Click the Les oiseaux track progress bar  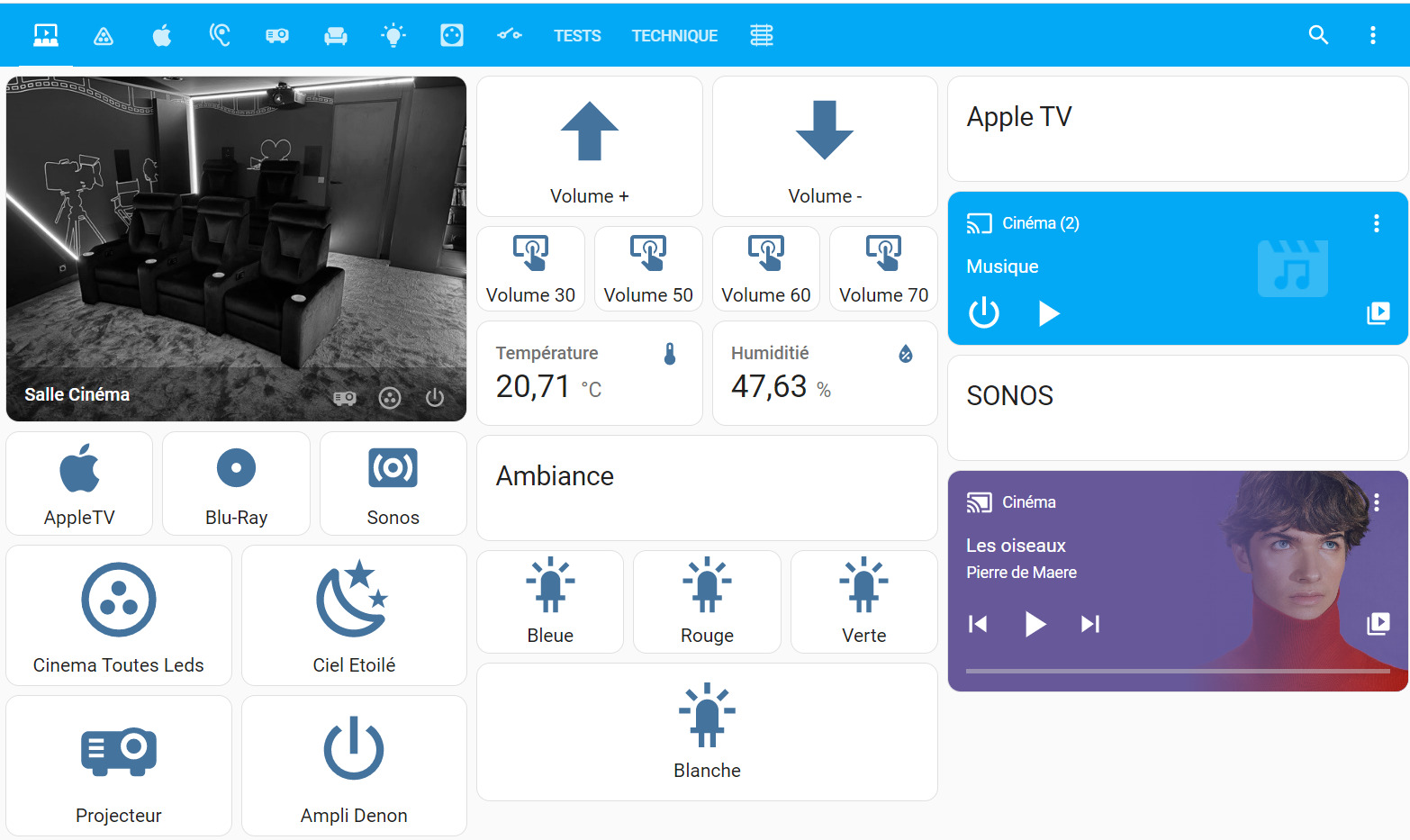(x=1178, y=671)
